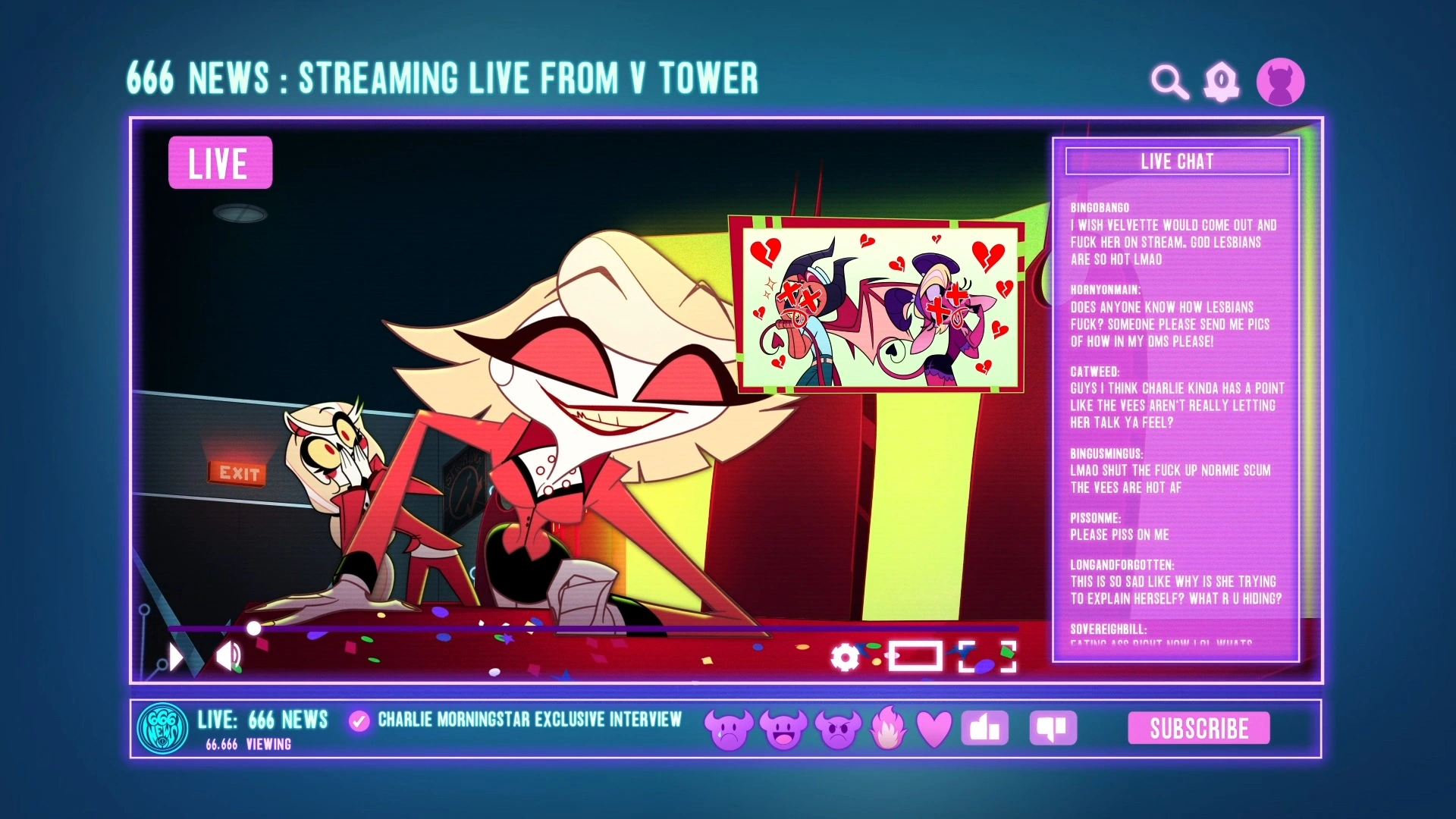React with the laughing demon emoji
Viewport: 1456px width, 819px height.
783,730
